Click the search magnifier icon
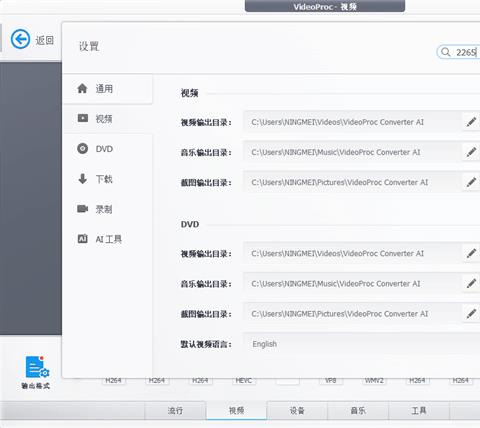The image size is (480, 428). [x=446, y=52]
